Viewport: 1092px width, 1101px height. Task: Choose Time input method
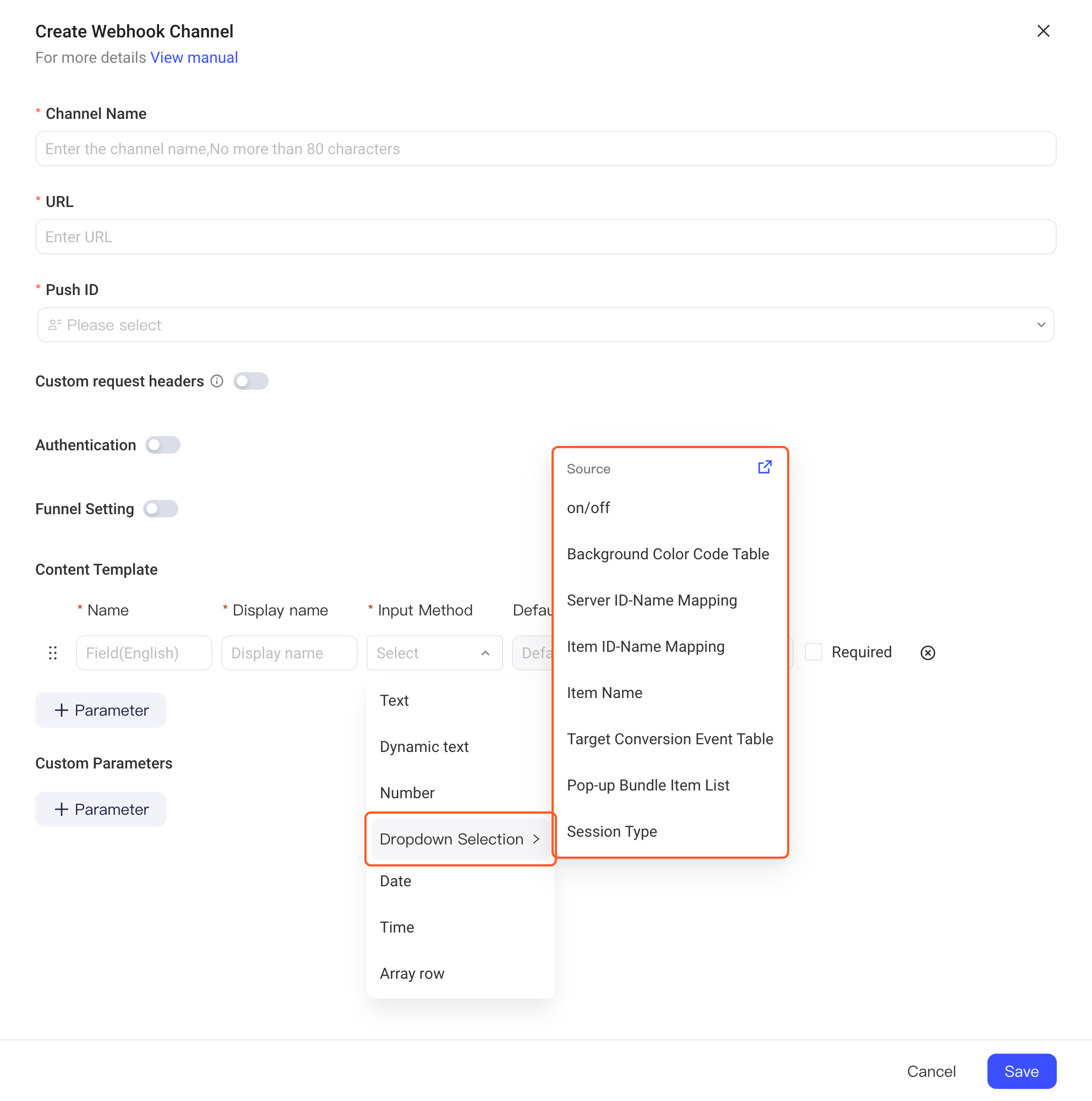click(x=460, y=927)
